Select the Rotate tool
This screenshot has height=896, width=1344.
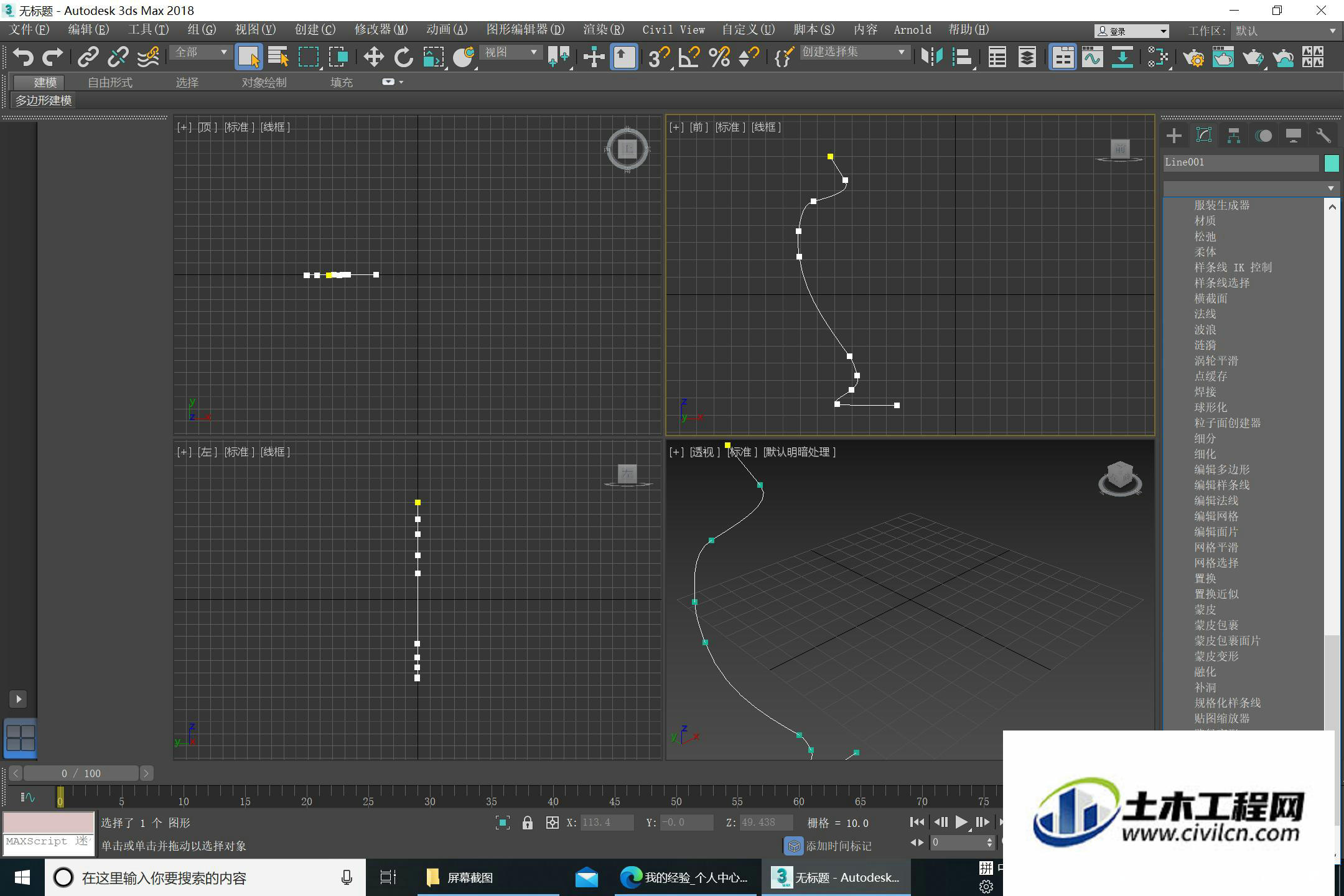403,57
